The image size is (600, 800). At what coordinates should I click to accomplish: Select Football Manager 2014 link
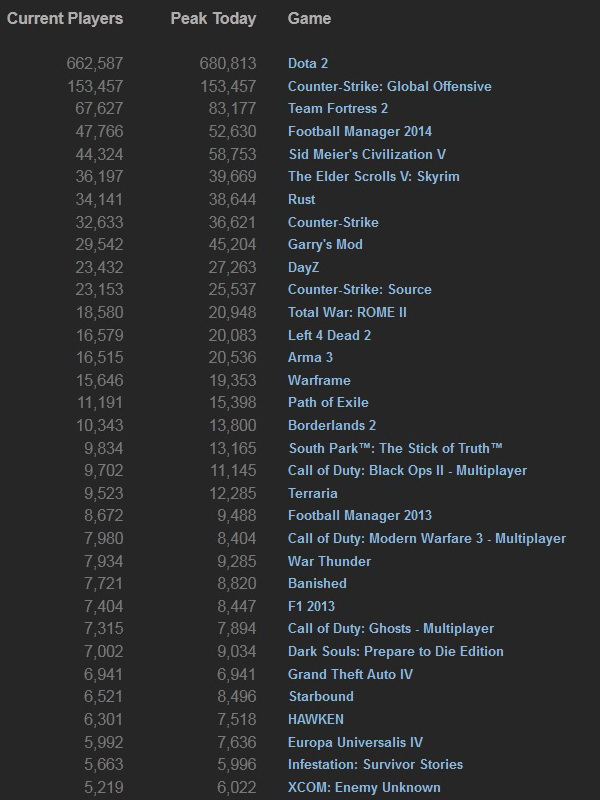coord(359,131)
